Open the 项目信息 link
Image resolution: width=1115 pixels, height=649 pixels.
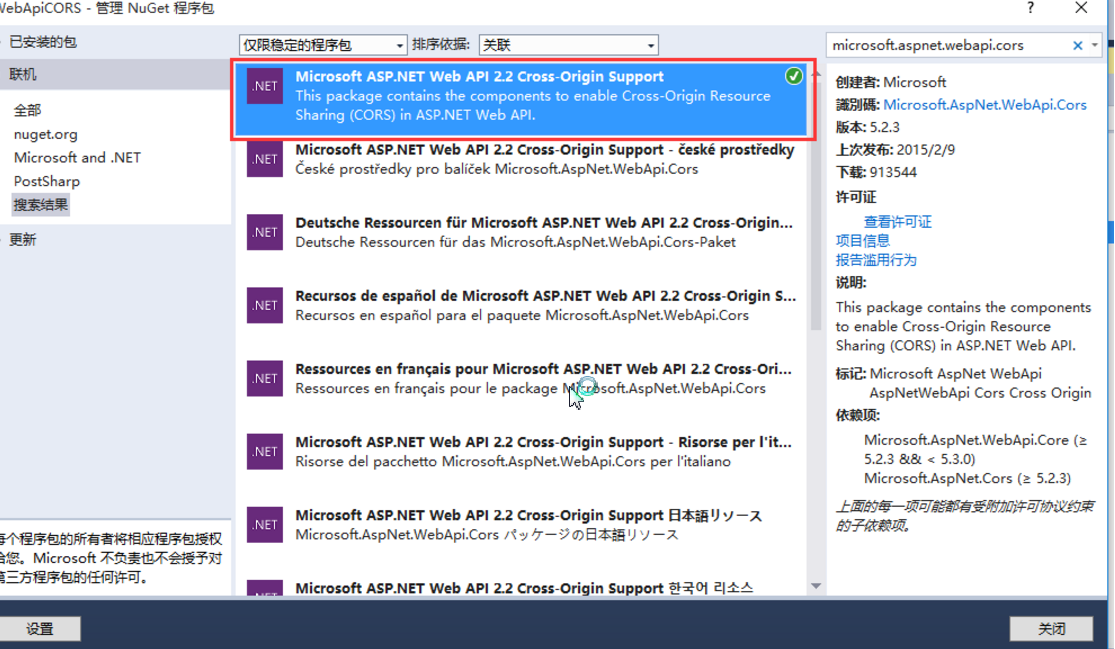(863, 241)
